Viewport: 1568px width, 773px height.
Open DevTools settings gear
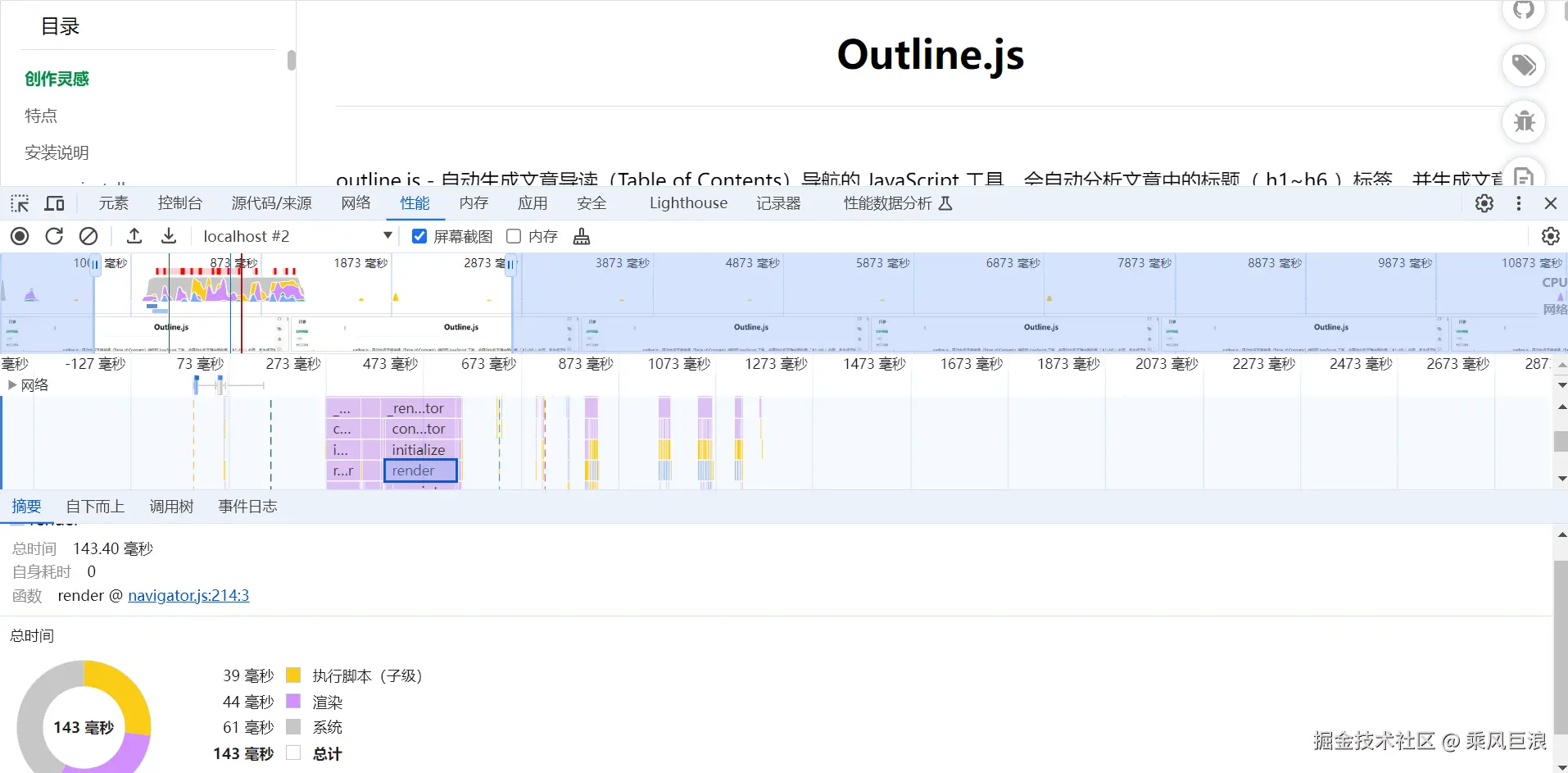click(x=1484, y=203)
